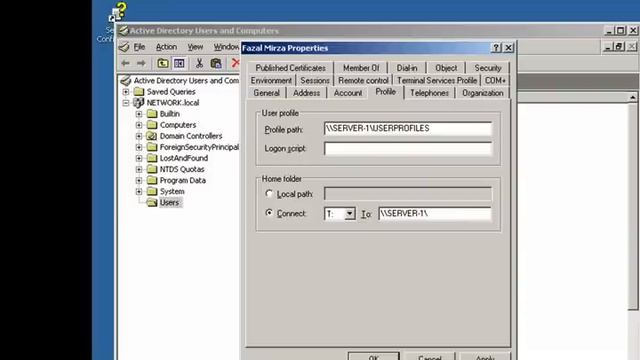
Task: Open the Action menu
Action: [x=166, y=47]
